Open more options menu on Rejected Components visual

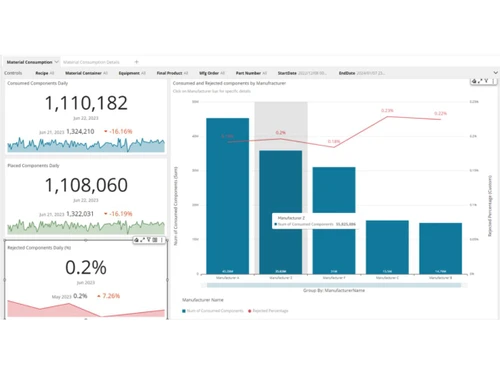pyautogui.click(x=162, y=240)
